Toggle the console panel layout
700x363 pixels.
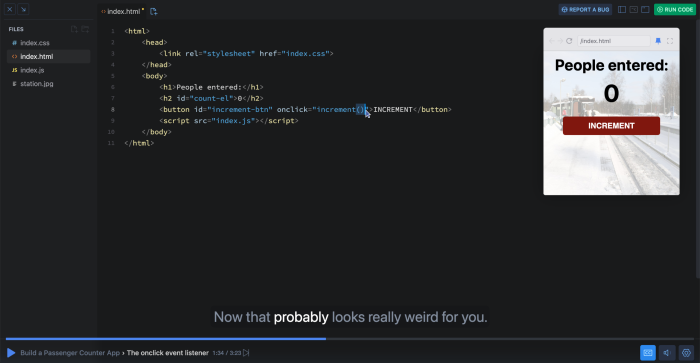(633, 9)
